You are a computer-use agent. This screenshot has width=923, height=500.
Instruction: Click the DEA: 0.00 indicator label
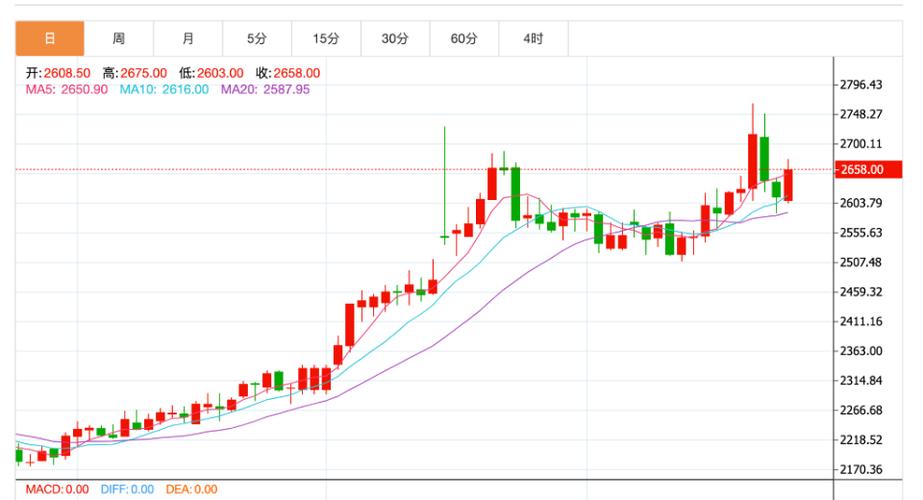pos(193,489)
